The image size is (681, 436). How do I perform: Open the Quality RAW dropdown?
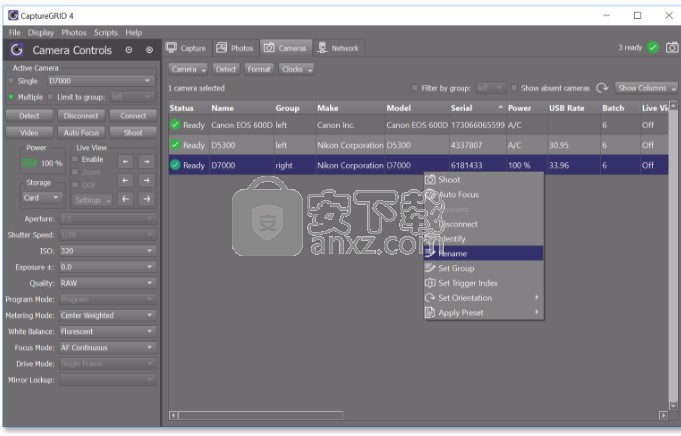tap(107, 283)
